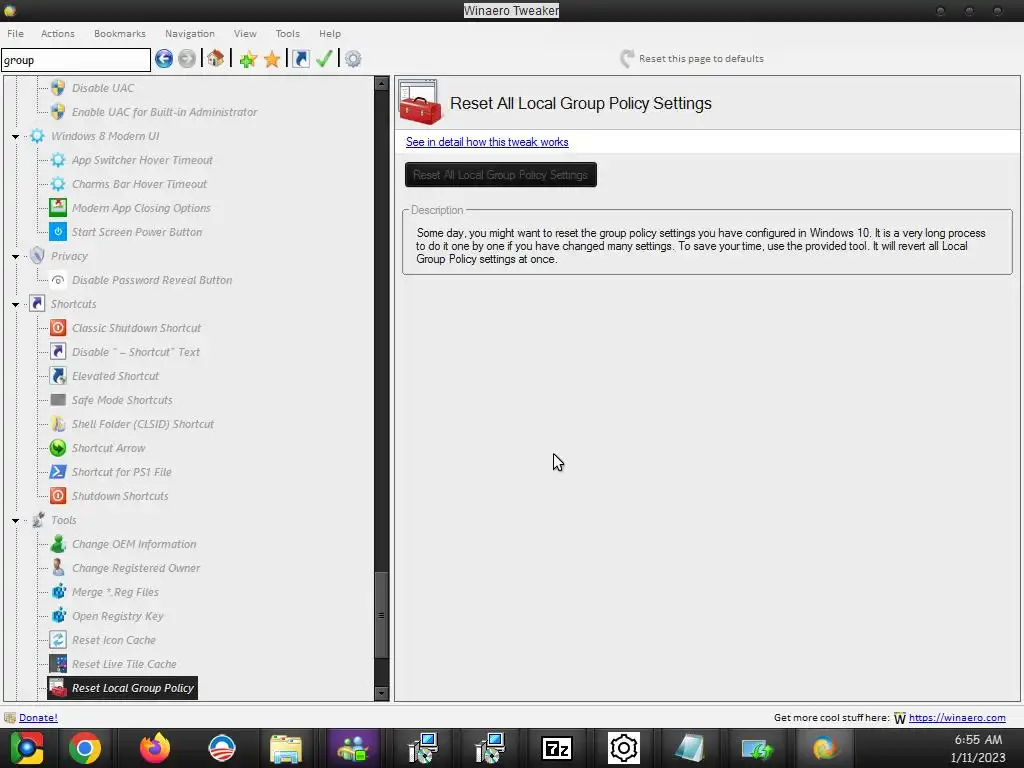Viewport: 1024px width, 768px height.
Task: Click Merge *.Reg Files icon
Action: [58, 592]
